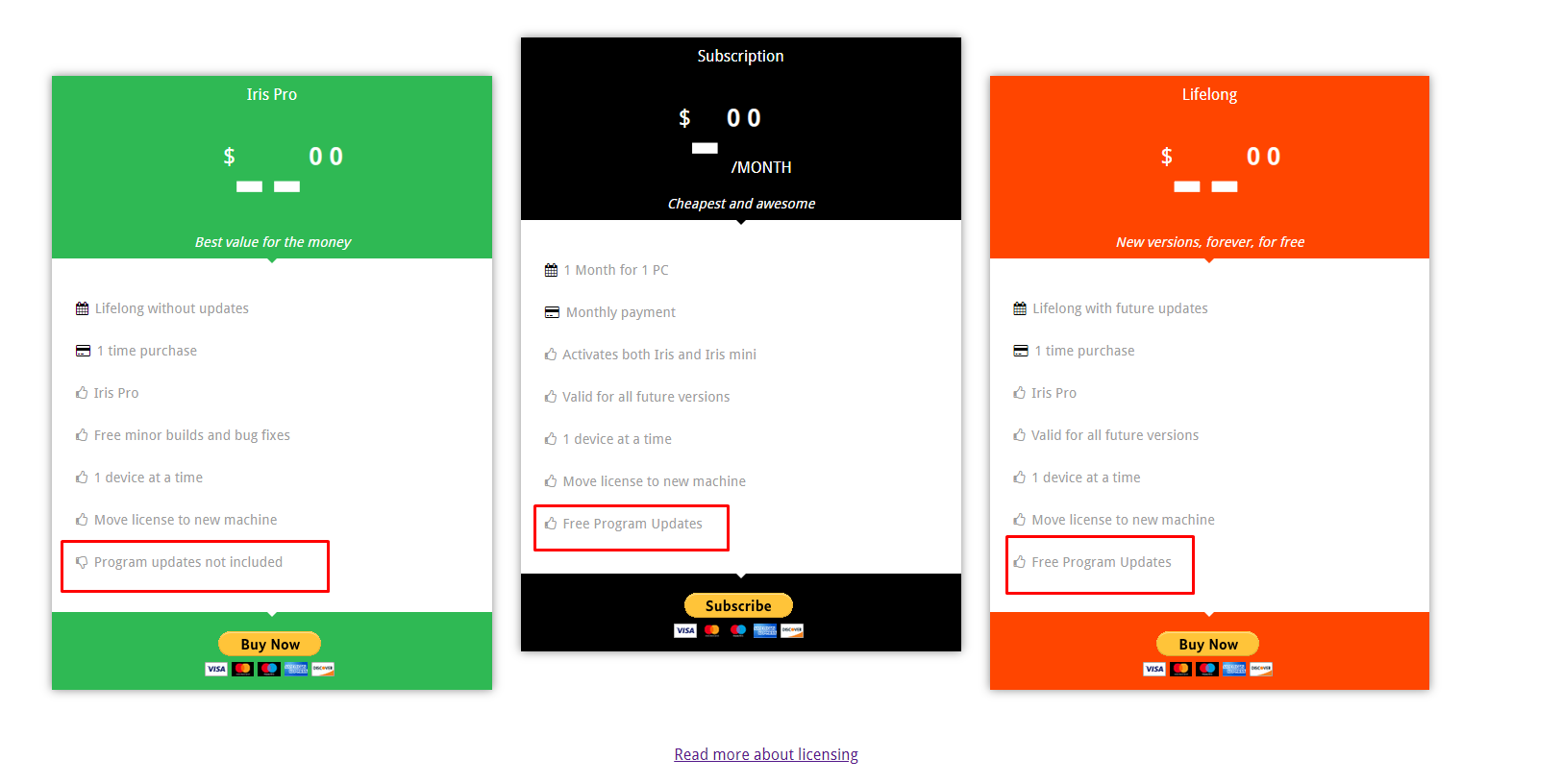Click credit card icon beside Monthly payment
This screenshot has width=1562, height=784.
pos(552,312)
